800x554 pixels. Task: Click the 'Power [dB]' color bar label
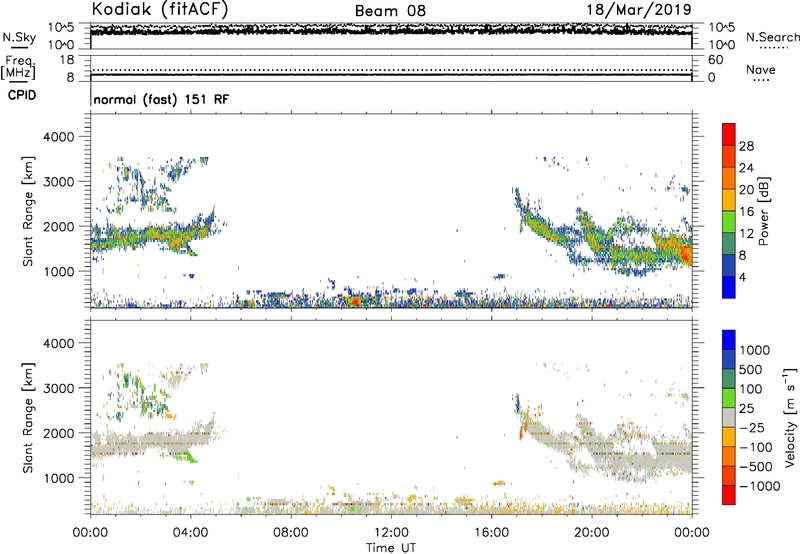pyautogui.click(x=763, y=211)
